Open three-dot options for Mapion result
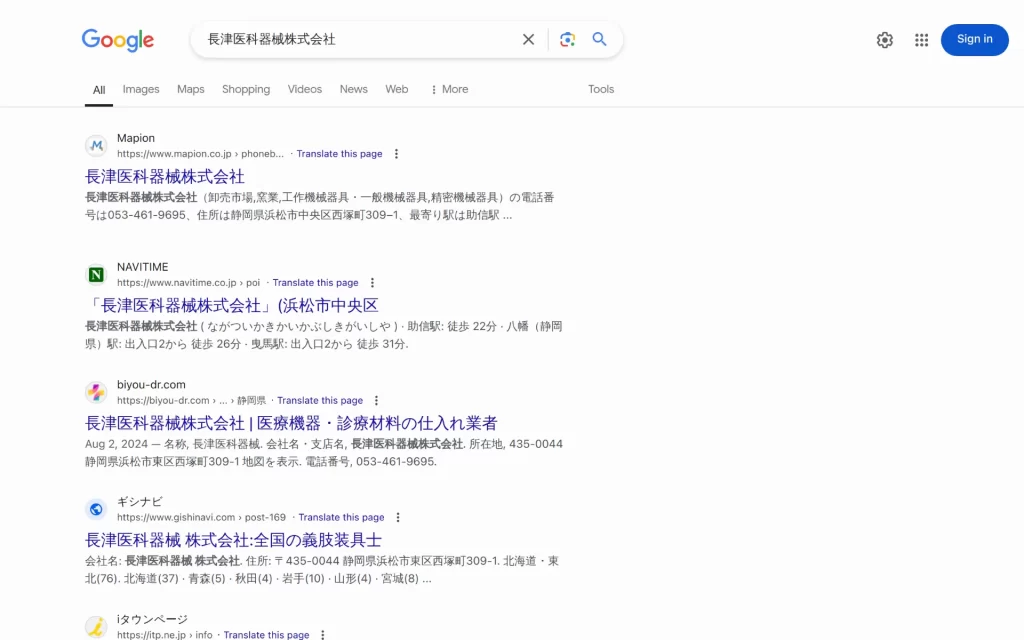Viewport: 1024px width, 640px height. coord(396,154)
